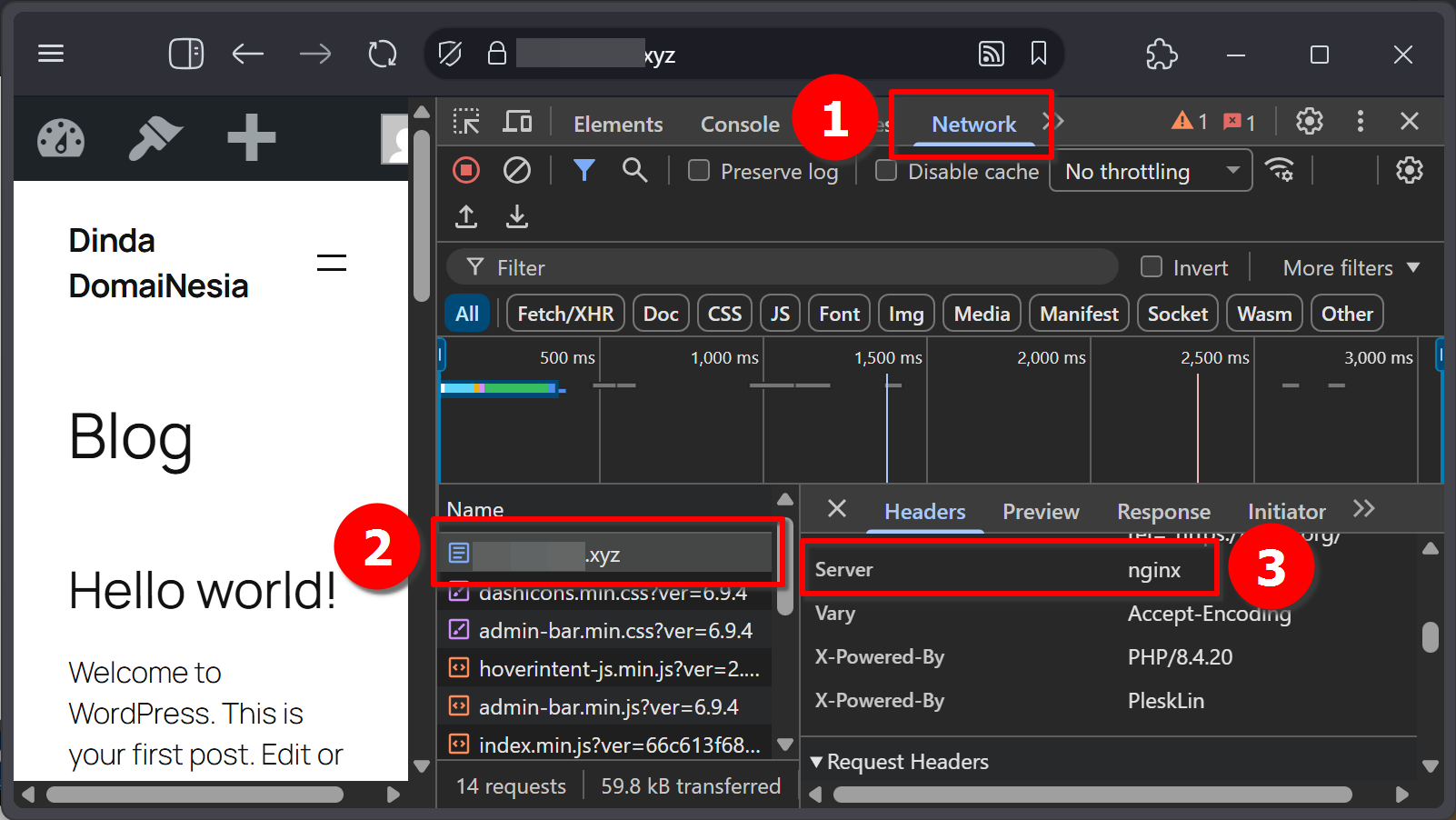Select the .xyz document request row
The image size is (1456, 820).
tap(605, 554)
